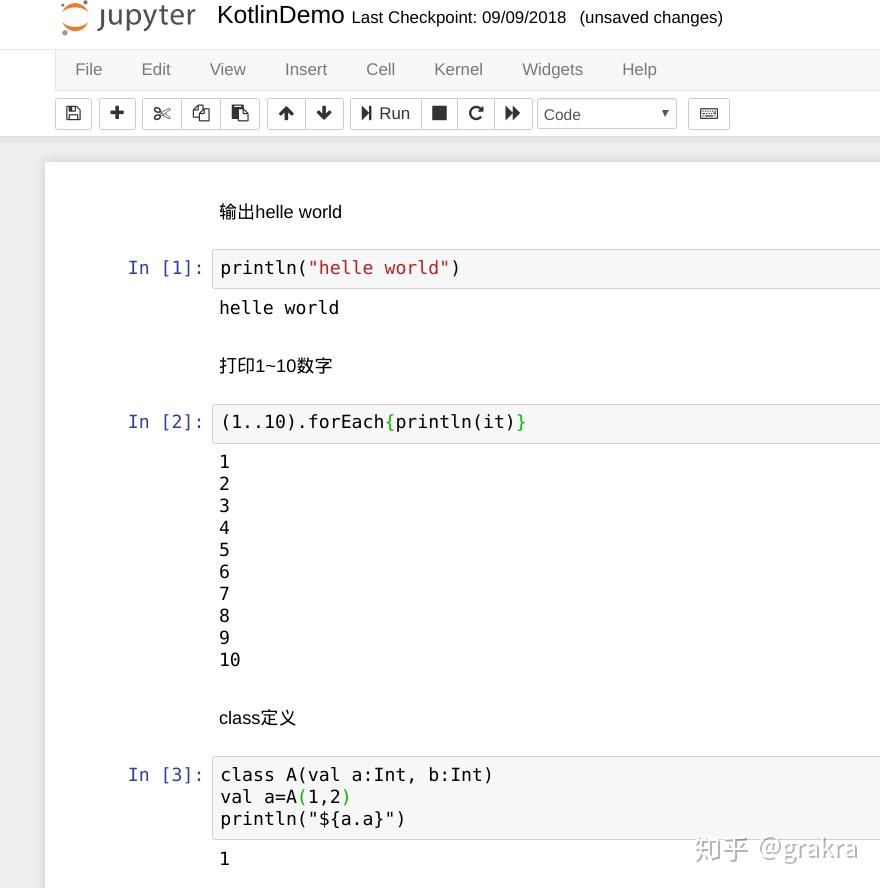Cut the selected cell using the scissors icon
The width and height of the screenshot is (880, 888).
coord(161,113)
